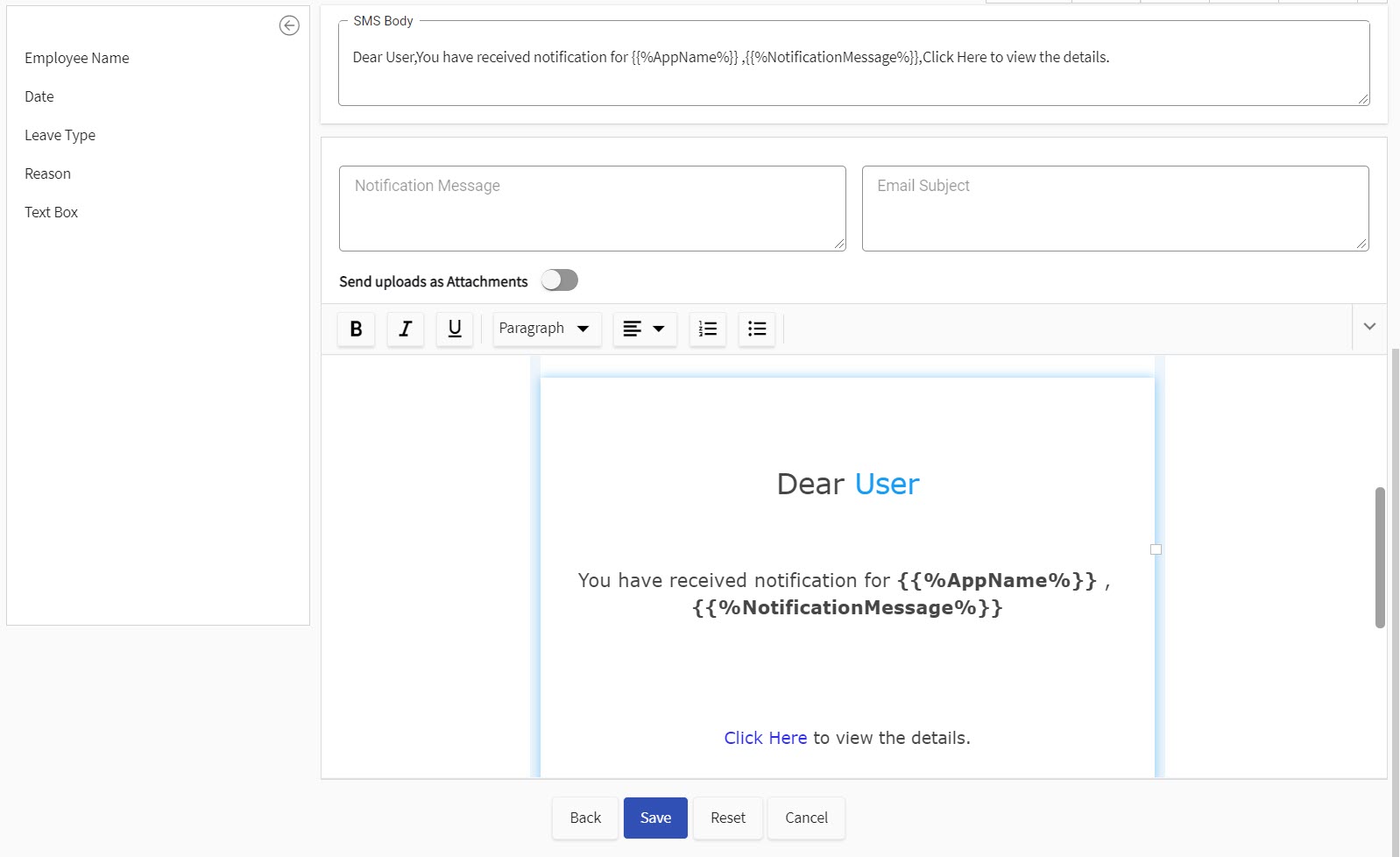Click the Cancel button

(x=806, y=818)
